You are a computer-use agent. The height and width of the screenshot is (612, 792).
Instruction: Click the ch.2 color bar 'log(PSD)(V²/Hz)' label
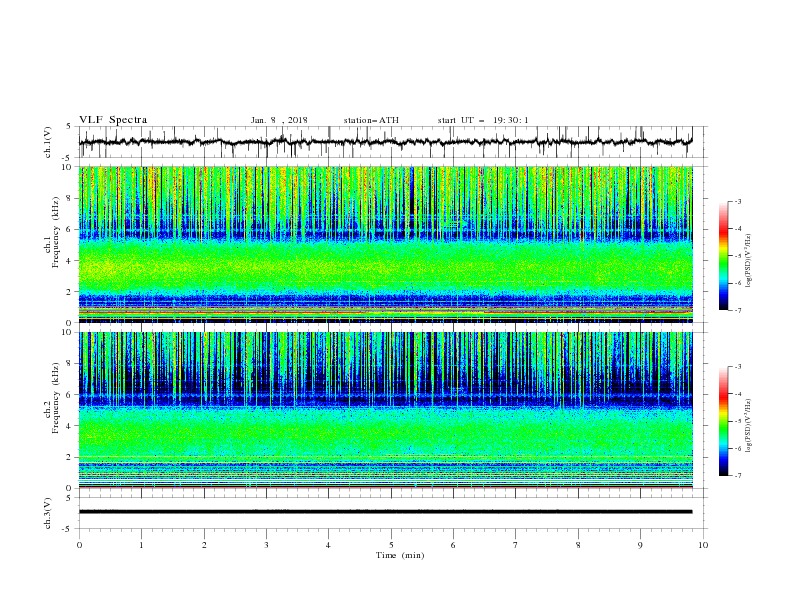point(749,426)
